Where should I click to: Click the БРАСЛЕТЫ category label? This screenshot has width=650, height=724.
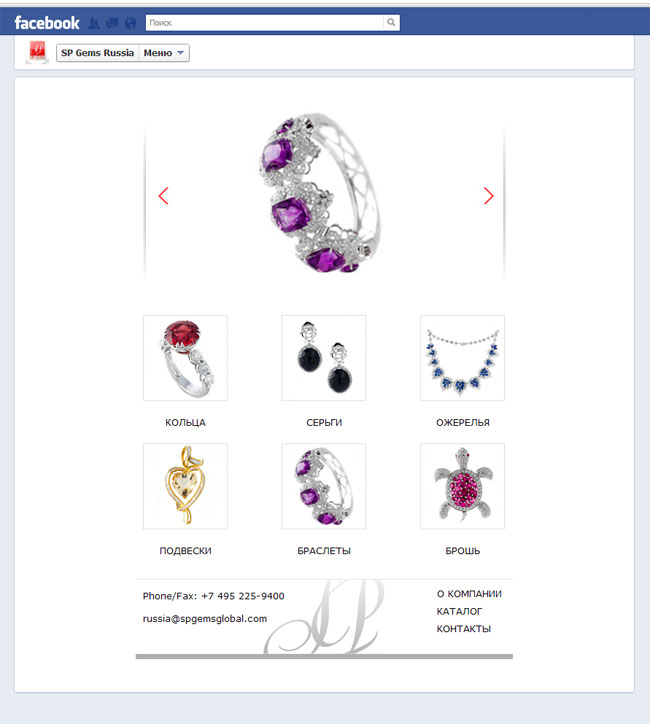[x=324, y=551]
